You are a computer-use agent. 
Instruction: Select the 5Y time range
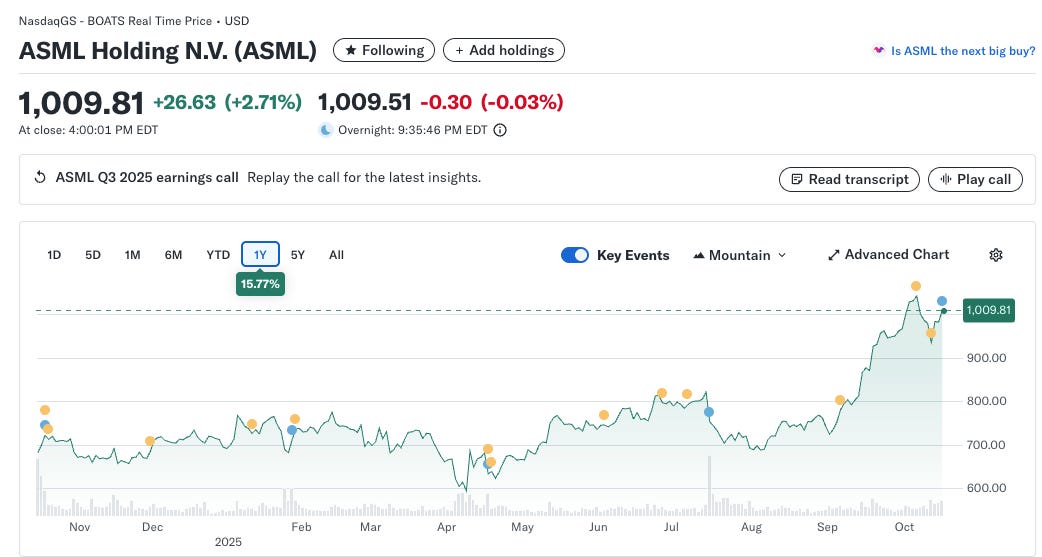pyautogui.click(x=298, y=255)
